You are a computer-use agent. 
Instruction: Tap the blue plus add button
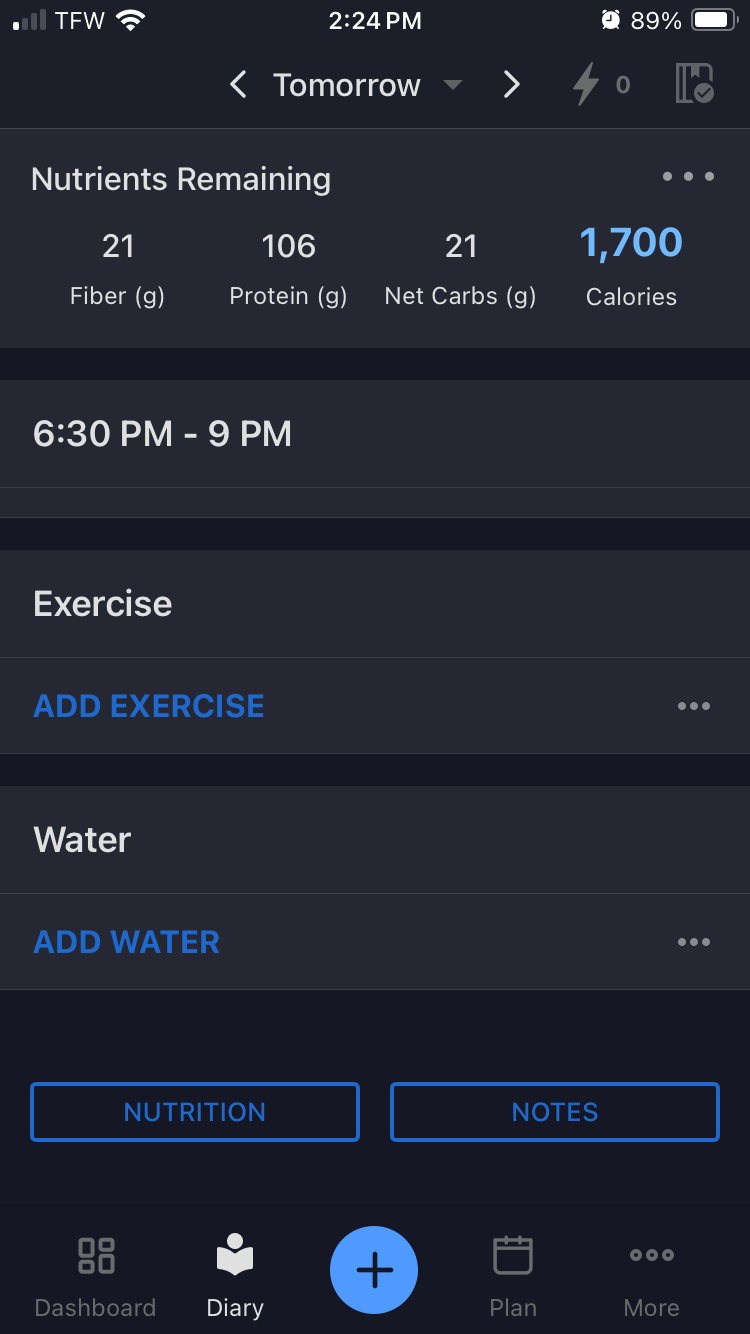[x=374, y=1270]
